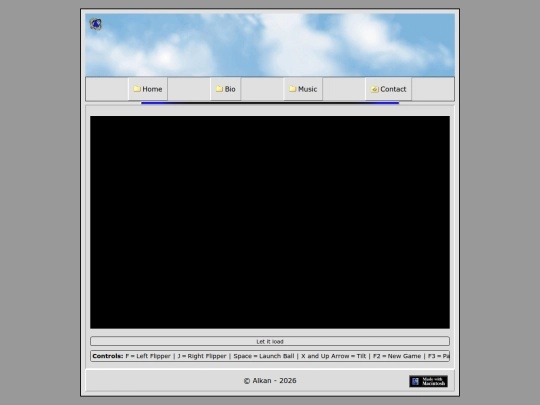Open the Home page button
Screen dimensions: 540x405
click(x=148, y=89)
